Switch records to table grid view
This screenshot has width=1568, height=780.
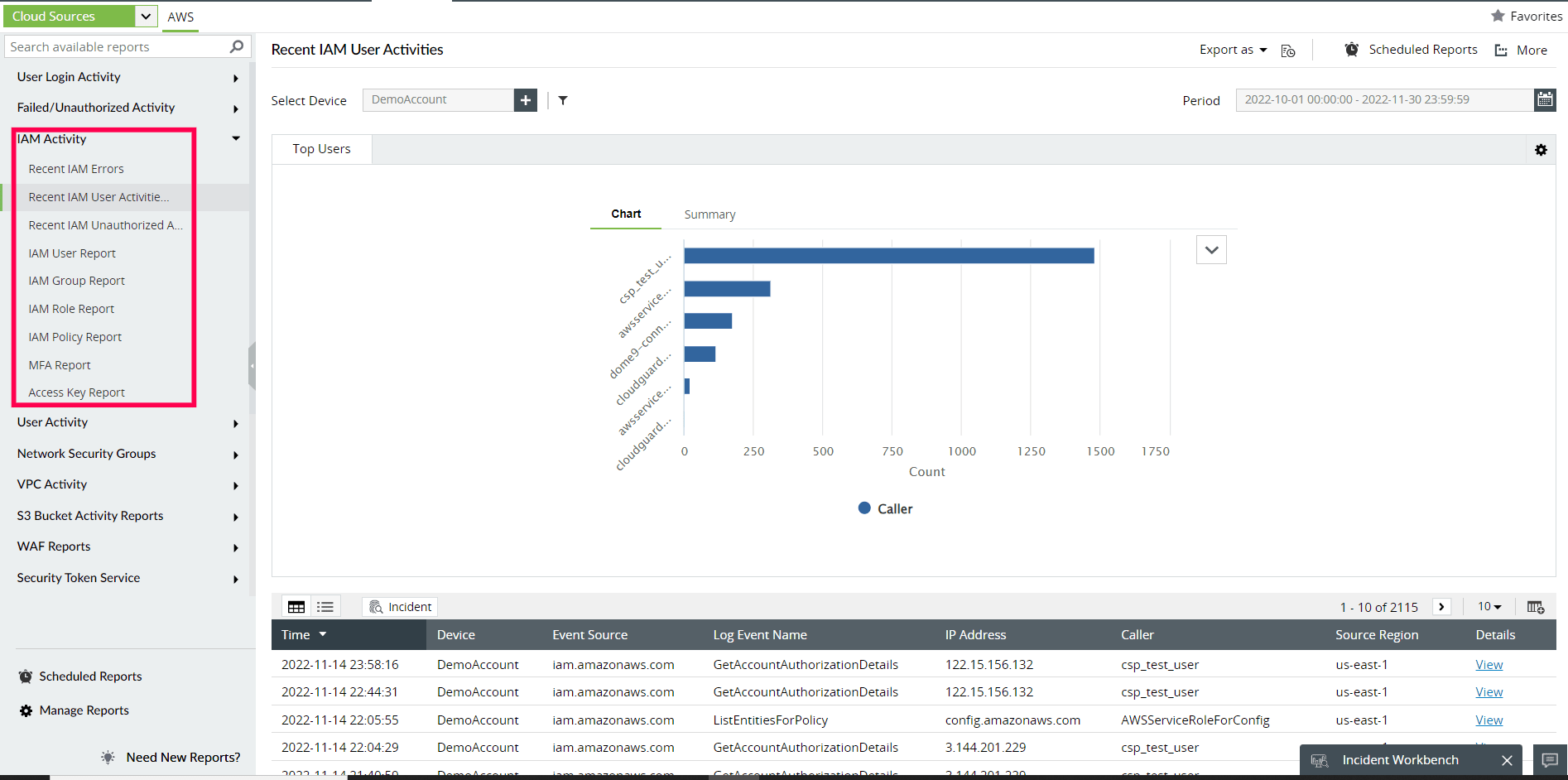(x=296, y=606)
